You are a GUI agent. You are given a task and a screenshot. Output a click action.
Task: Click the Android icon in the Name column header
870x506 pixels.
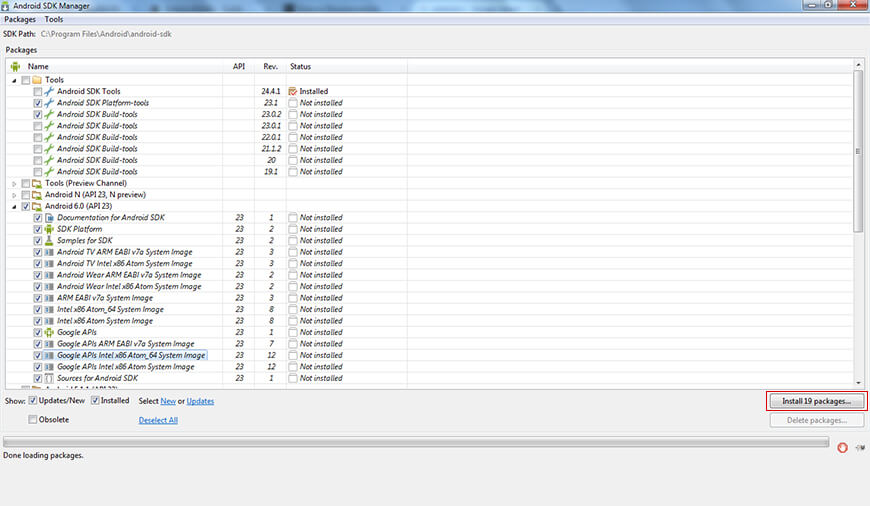(x=16, y=67)
